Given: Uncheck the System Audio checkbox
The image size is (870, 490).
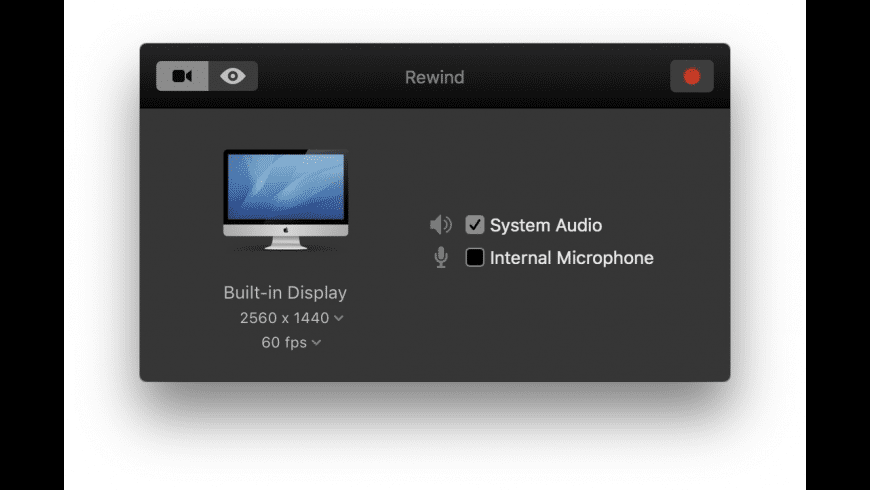Looking at the screenshot, I should coord(474,225).
